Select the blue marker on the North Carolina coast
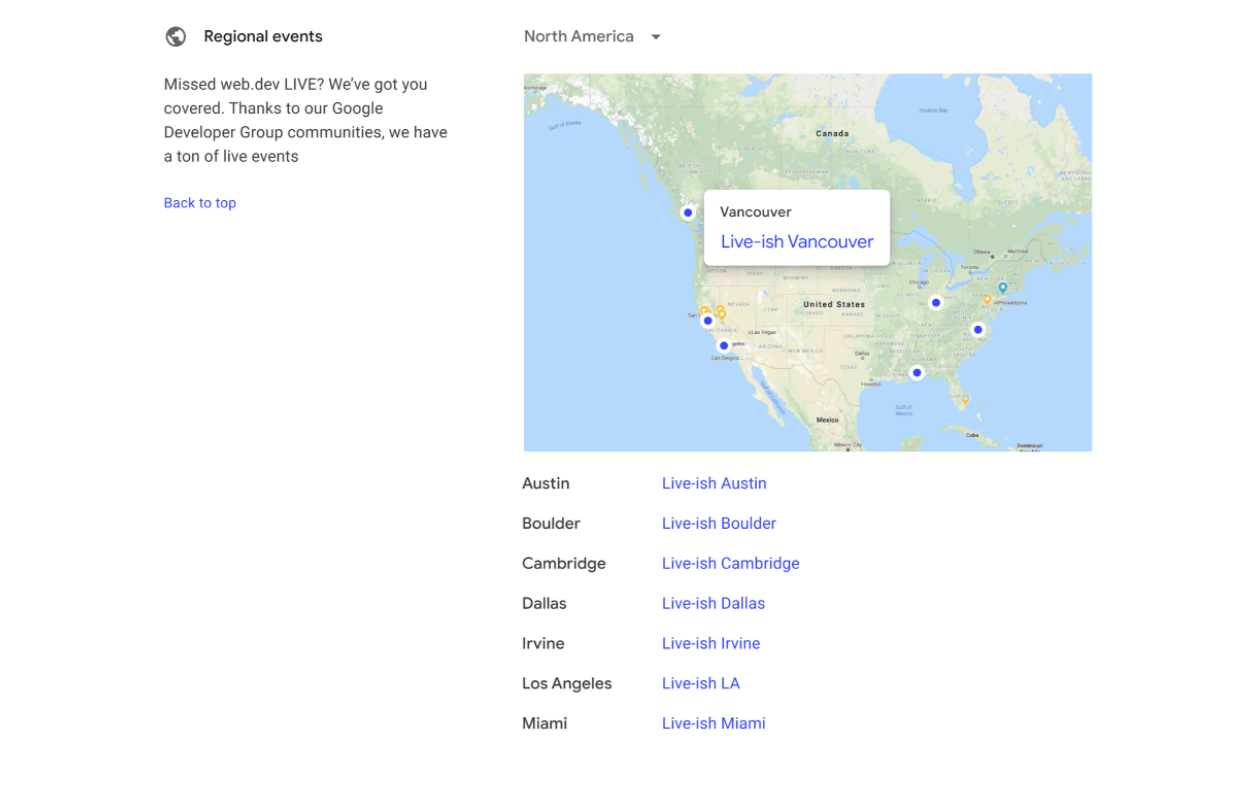This screenshot has width=1256, height=785. [x=976, y=330]
